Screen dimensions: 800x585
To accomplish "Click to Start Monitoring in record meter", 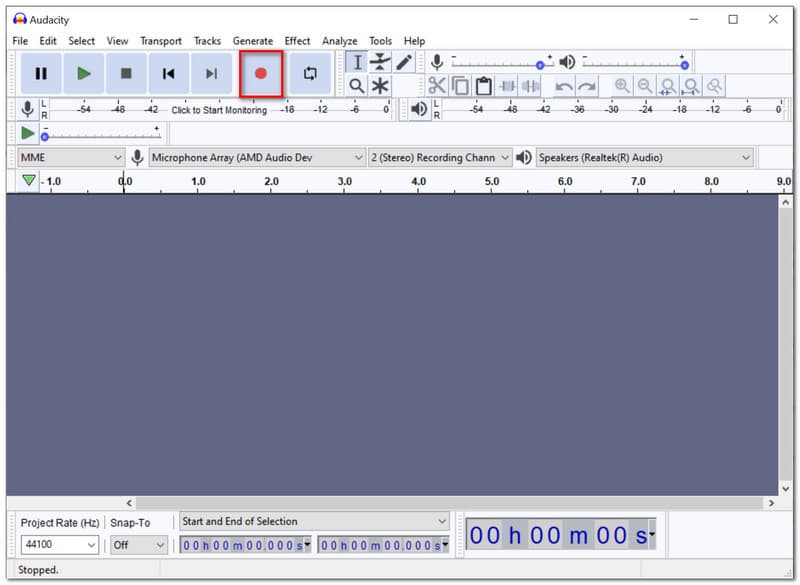I will (x=219, y=110).
